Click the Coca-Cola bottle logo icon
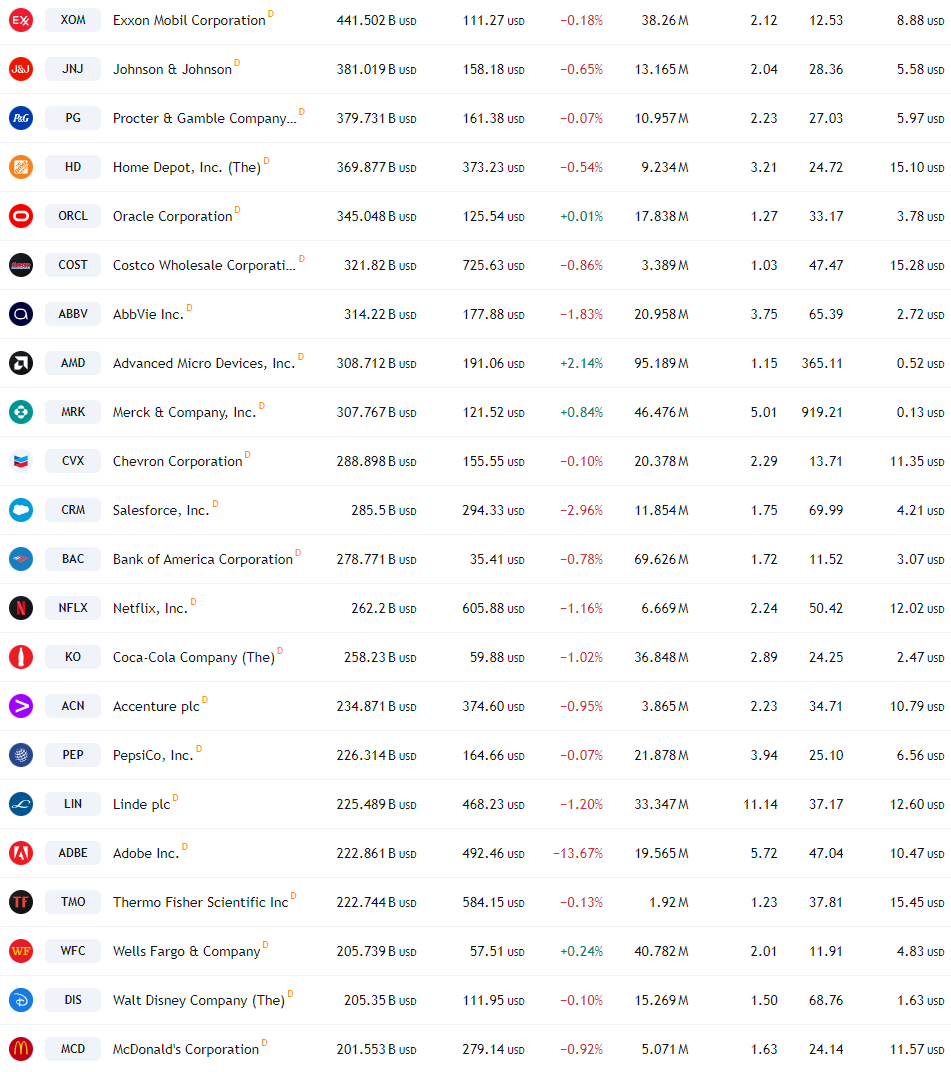The width and height of the screenshot is (951, 1072). [x=21, y=657]
